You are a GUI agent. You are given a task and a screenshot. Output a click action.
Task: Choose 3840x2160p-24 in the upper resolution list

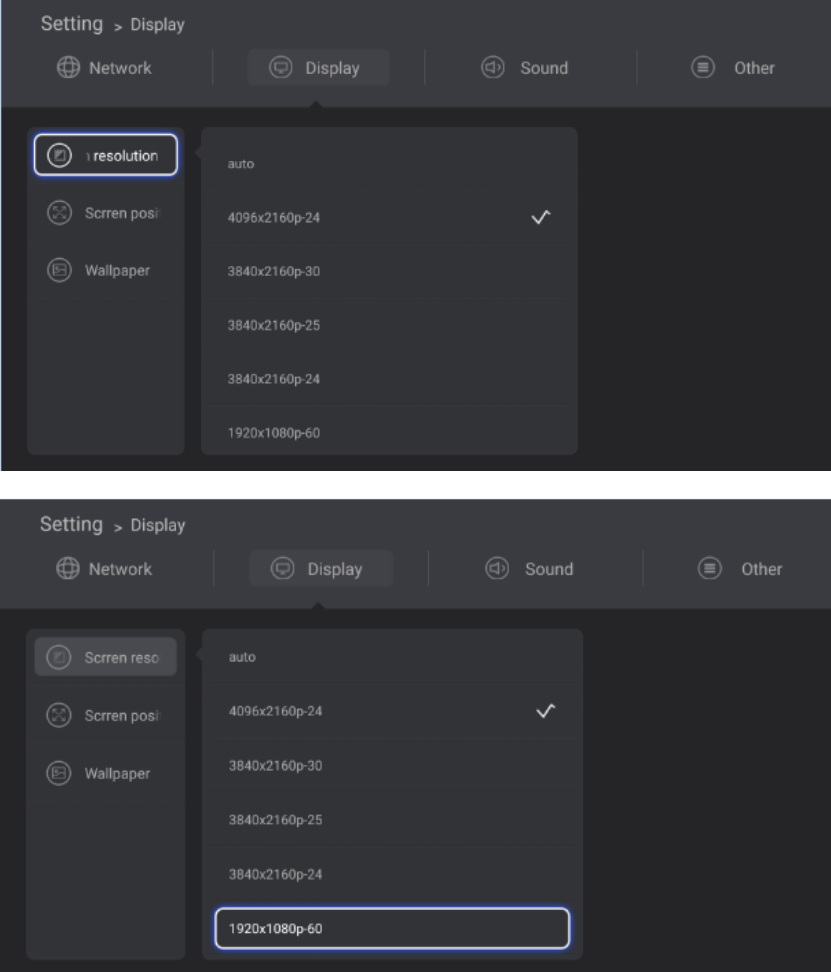[388, 379]
